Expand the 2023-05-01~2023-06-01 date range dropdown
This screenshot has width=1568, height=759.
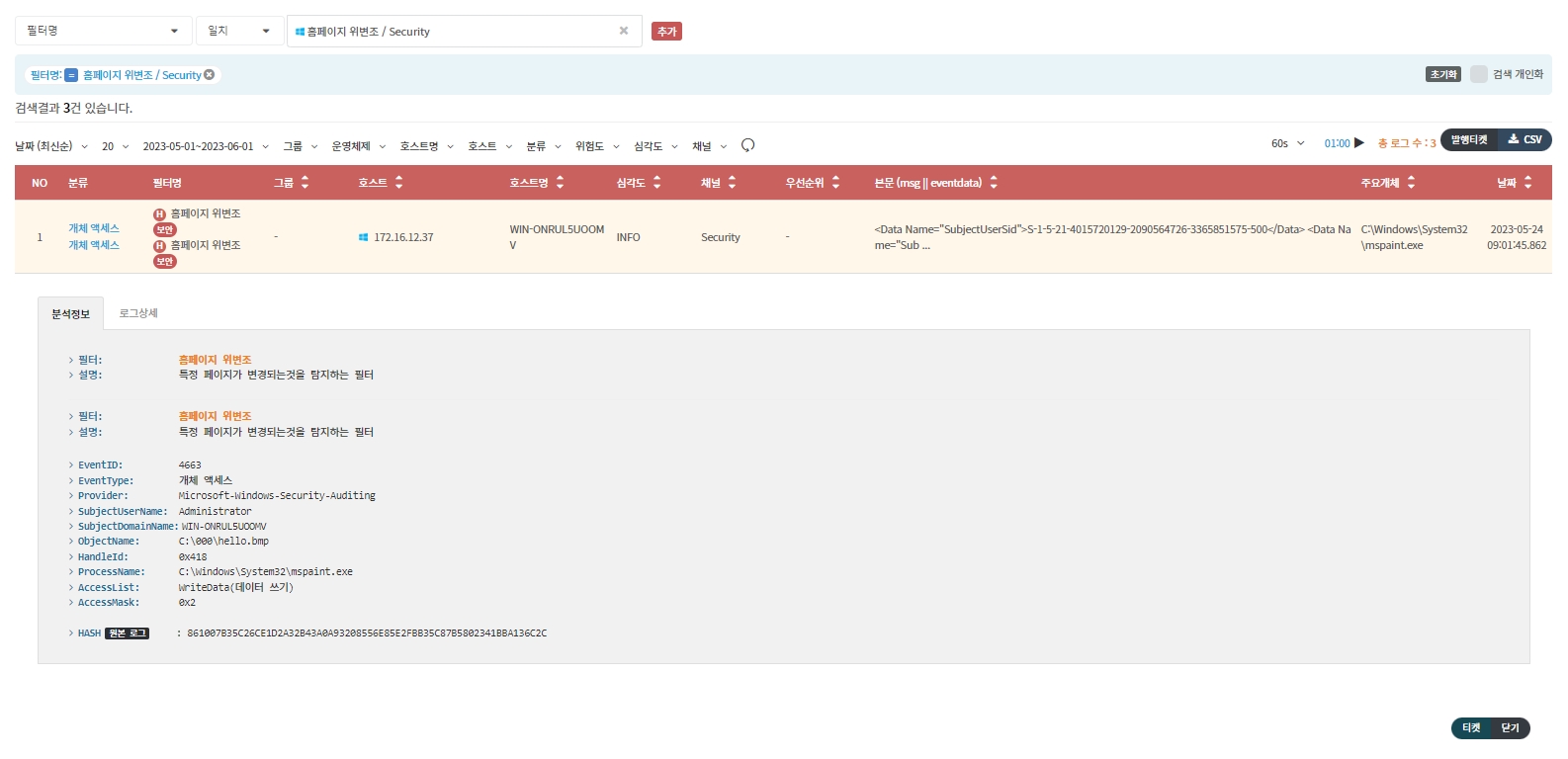(205, 146)
